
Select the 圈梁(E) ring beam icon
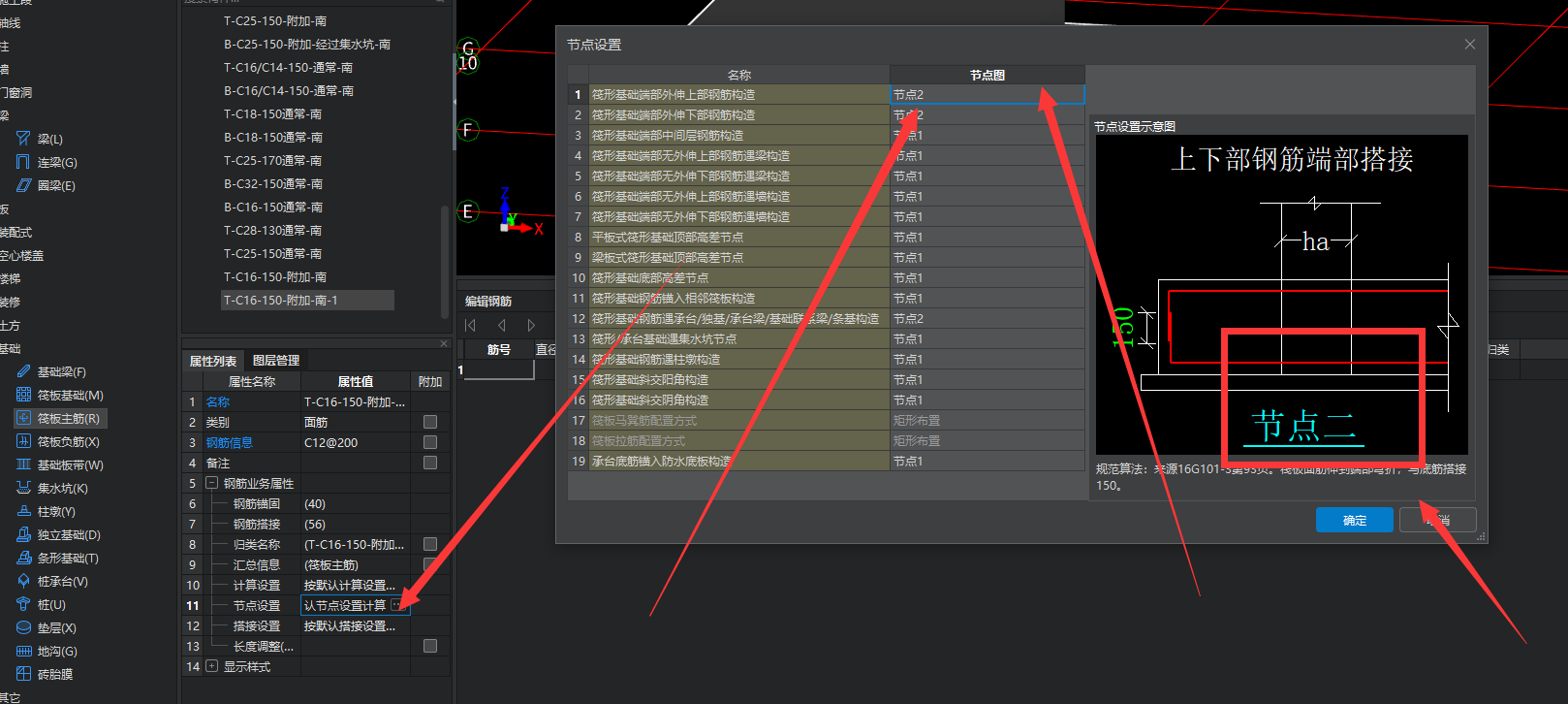(x=23, y=185)
